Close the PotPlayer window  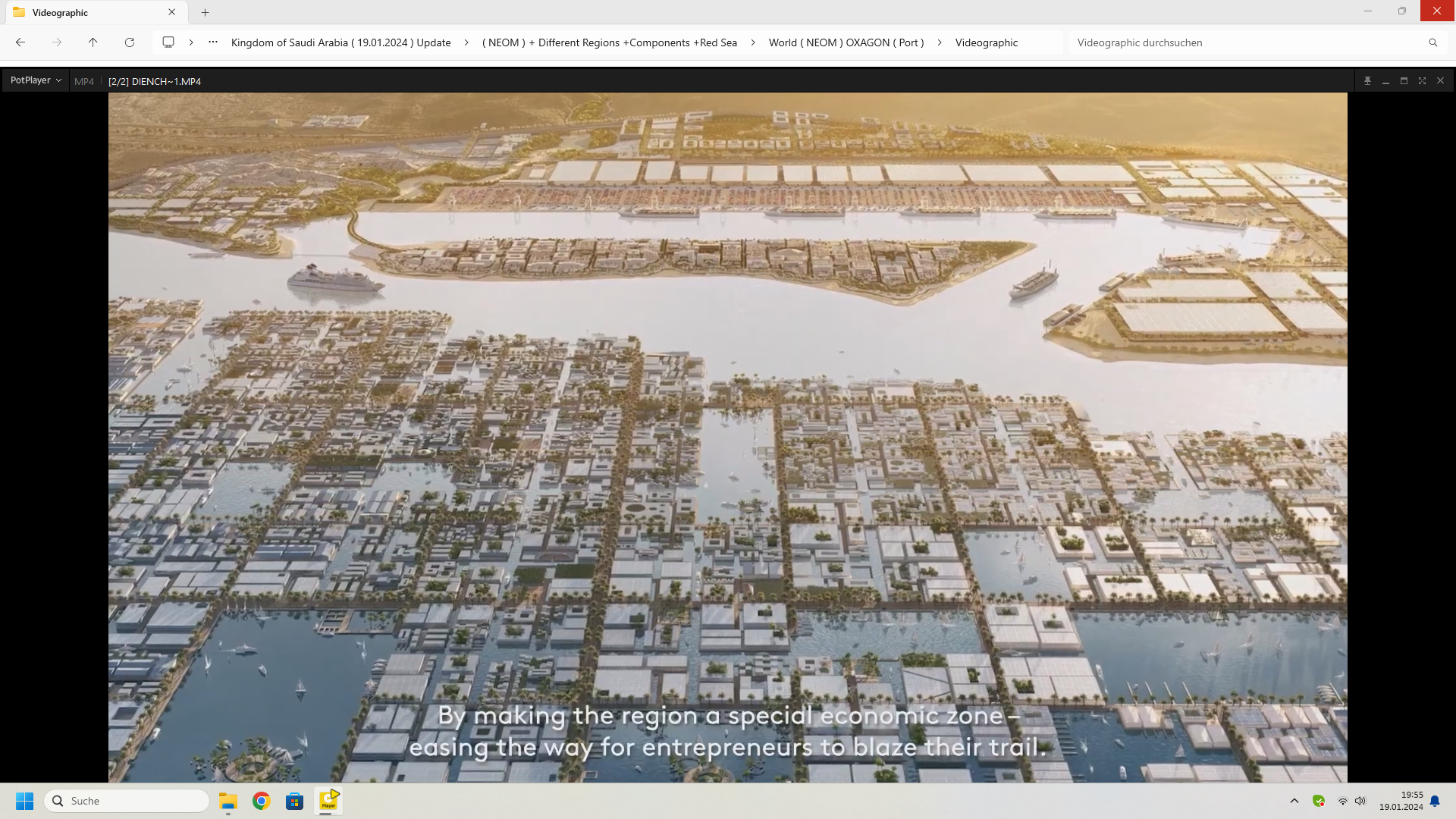click(x=1440, y=80)
